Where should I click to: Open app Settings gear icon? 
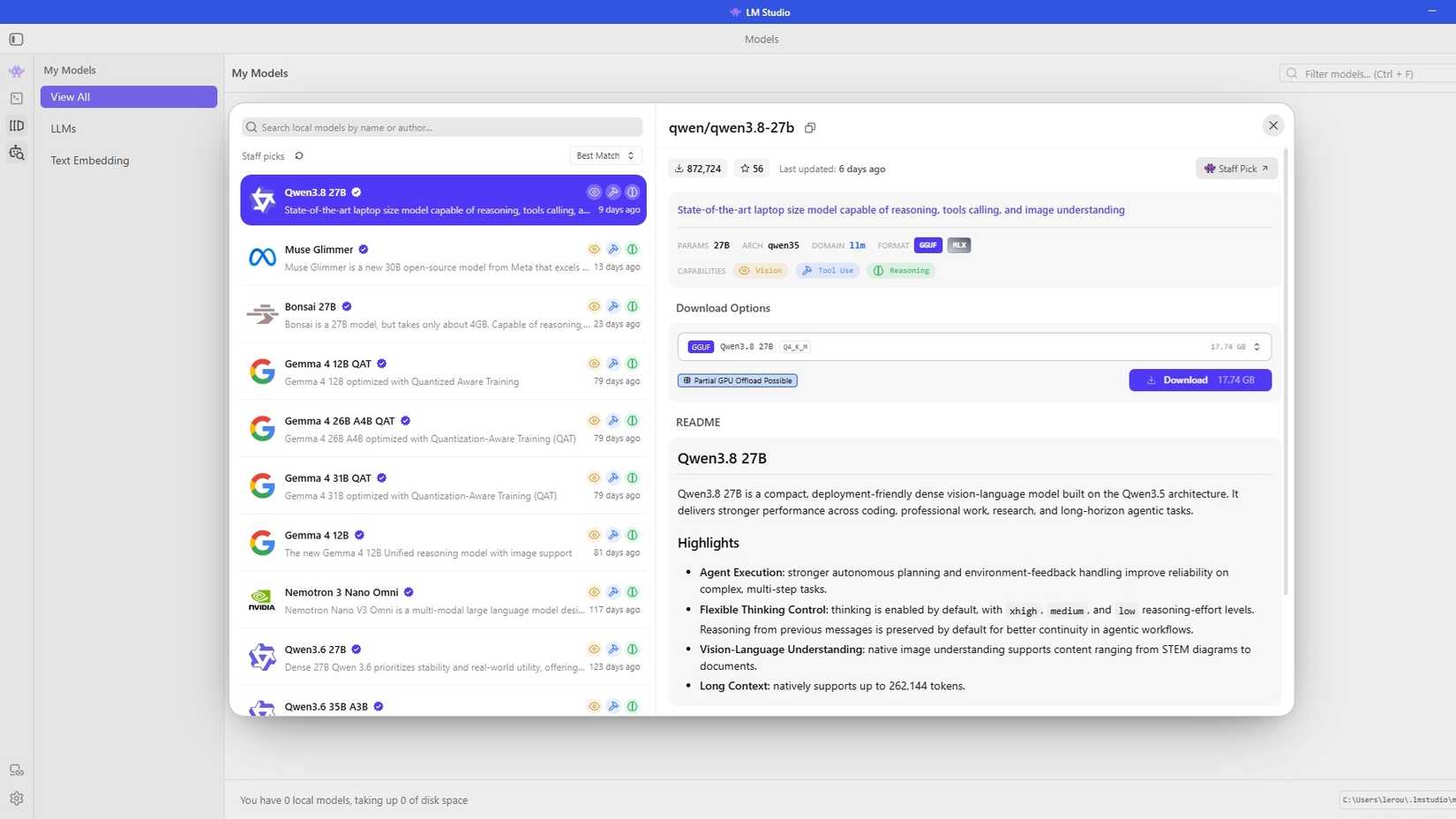tap(17, 799)
